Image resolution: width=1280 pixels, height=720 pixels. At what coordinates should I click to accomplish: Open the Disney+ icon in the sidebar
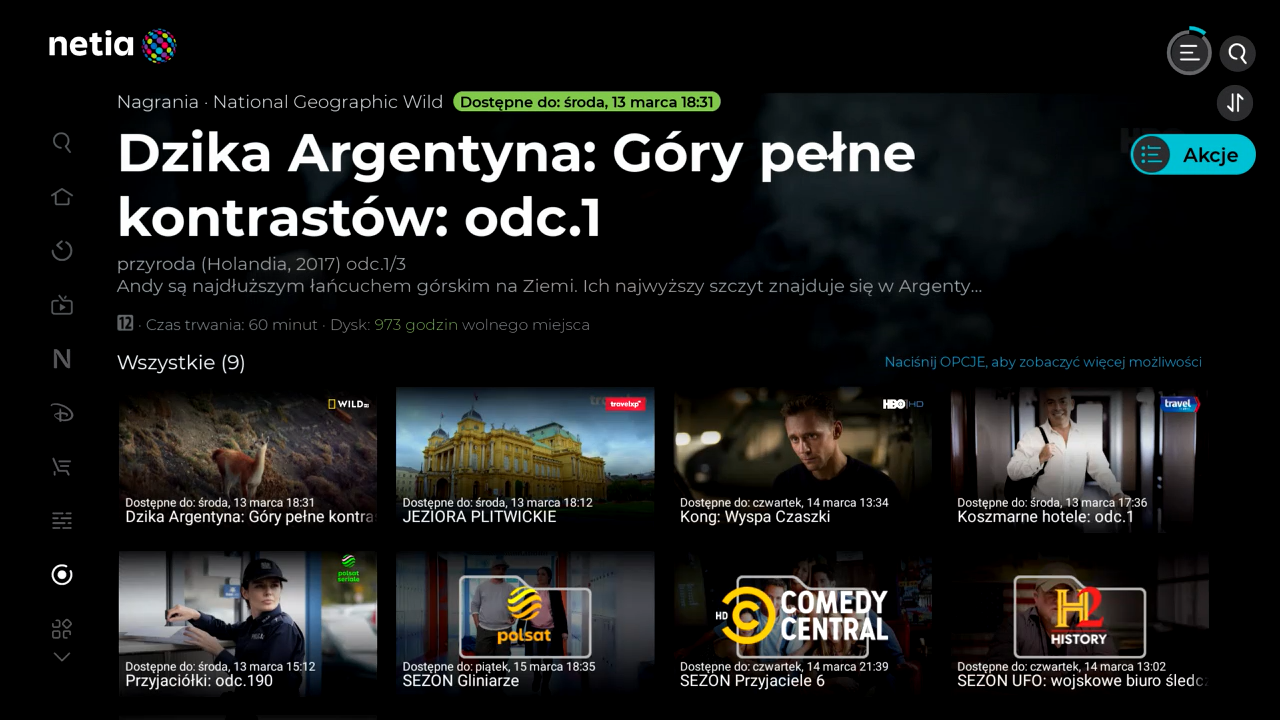(x=62, y=413)
